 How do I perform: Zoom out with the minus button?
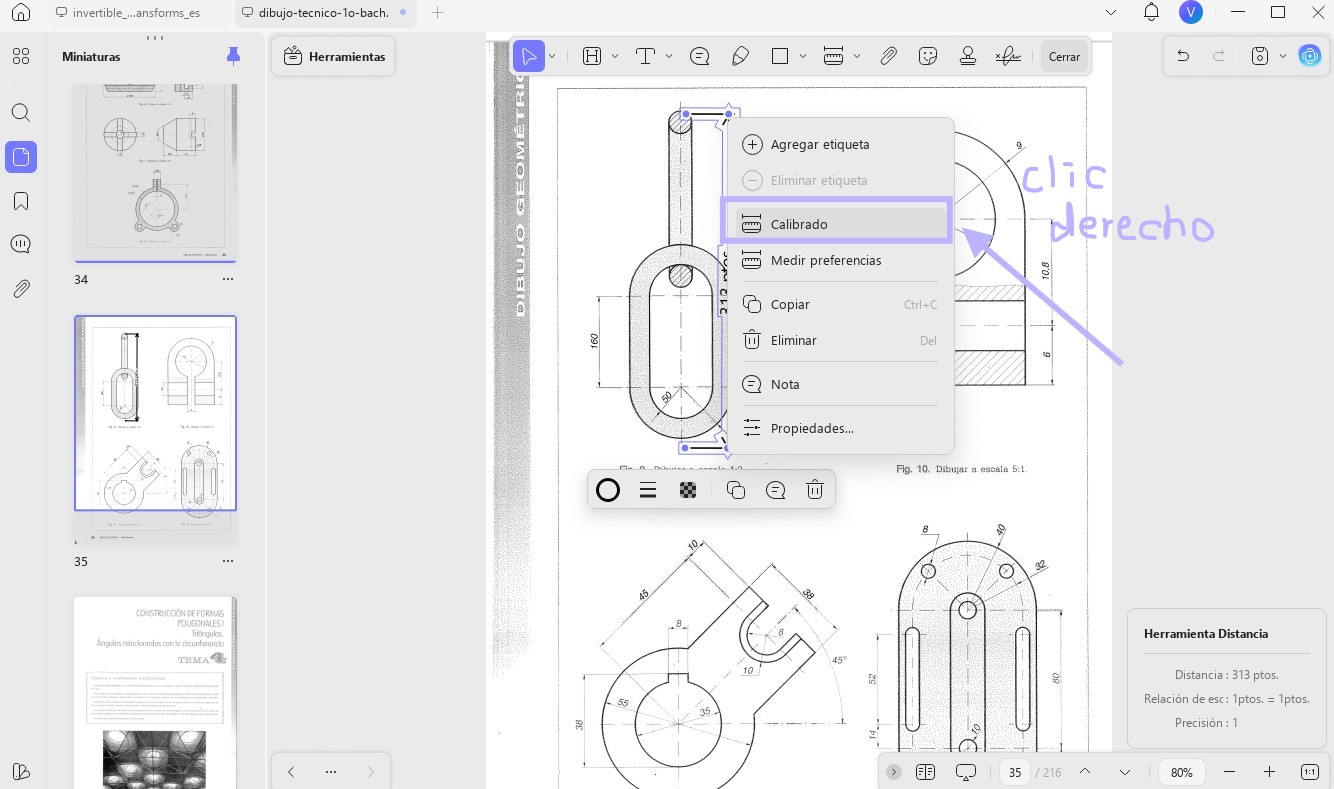(1230, 772)
